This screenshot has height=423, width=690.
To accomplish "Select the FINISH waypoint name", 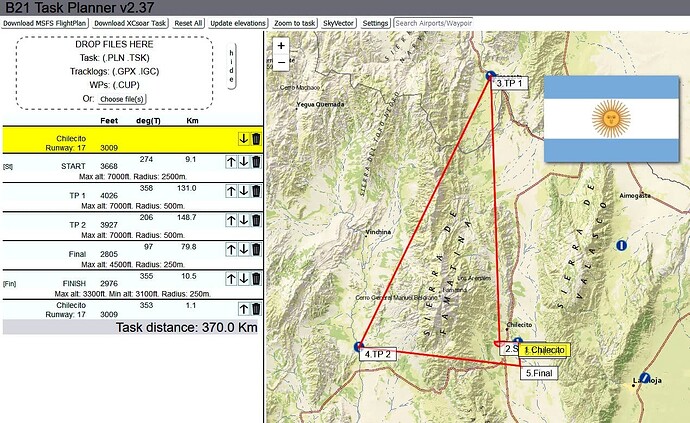I will [74, 283].
